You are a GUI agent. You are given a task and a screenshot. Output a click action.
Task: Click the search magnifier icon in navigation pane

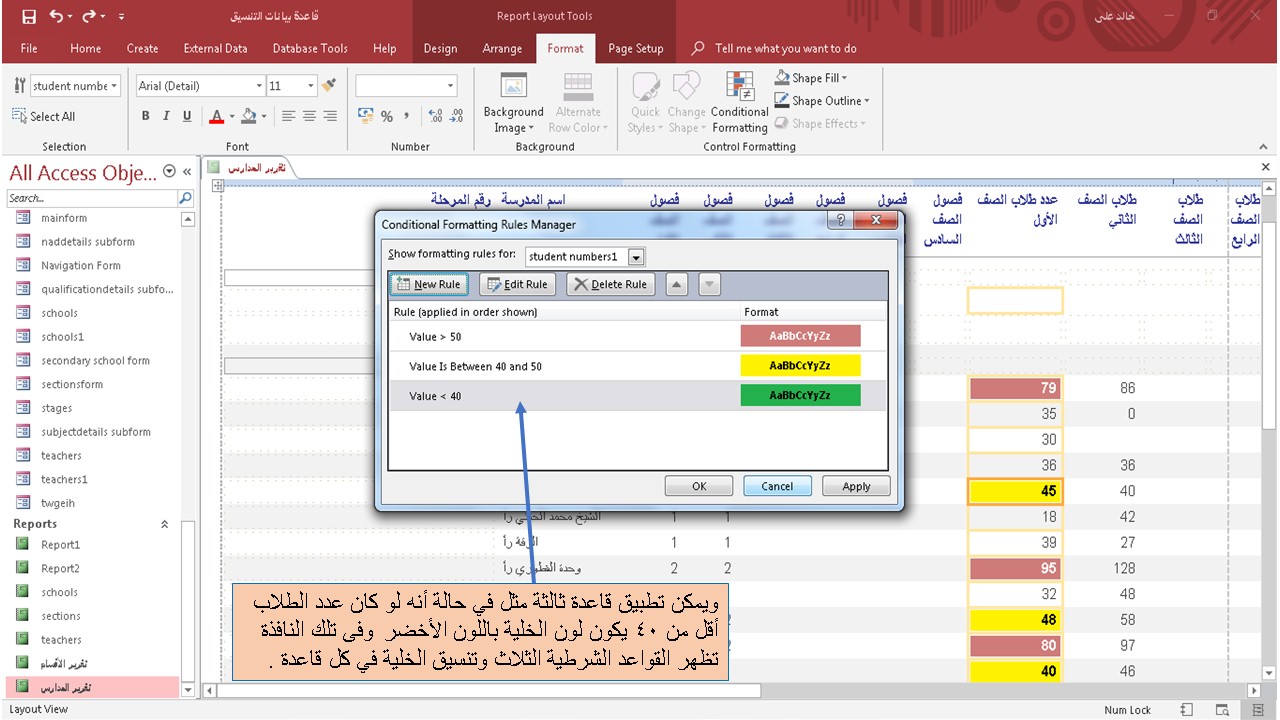[185, 198]
